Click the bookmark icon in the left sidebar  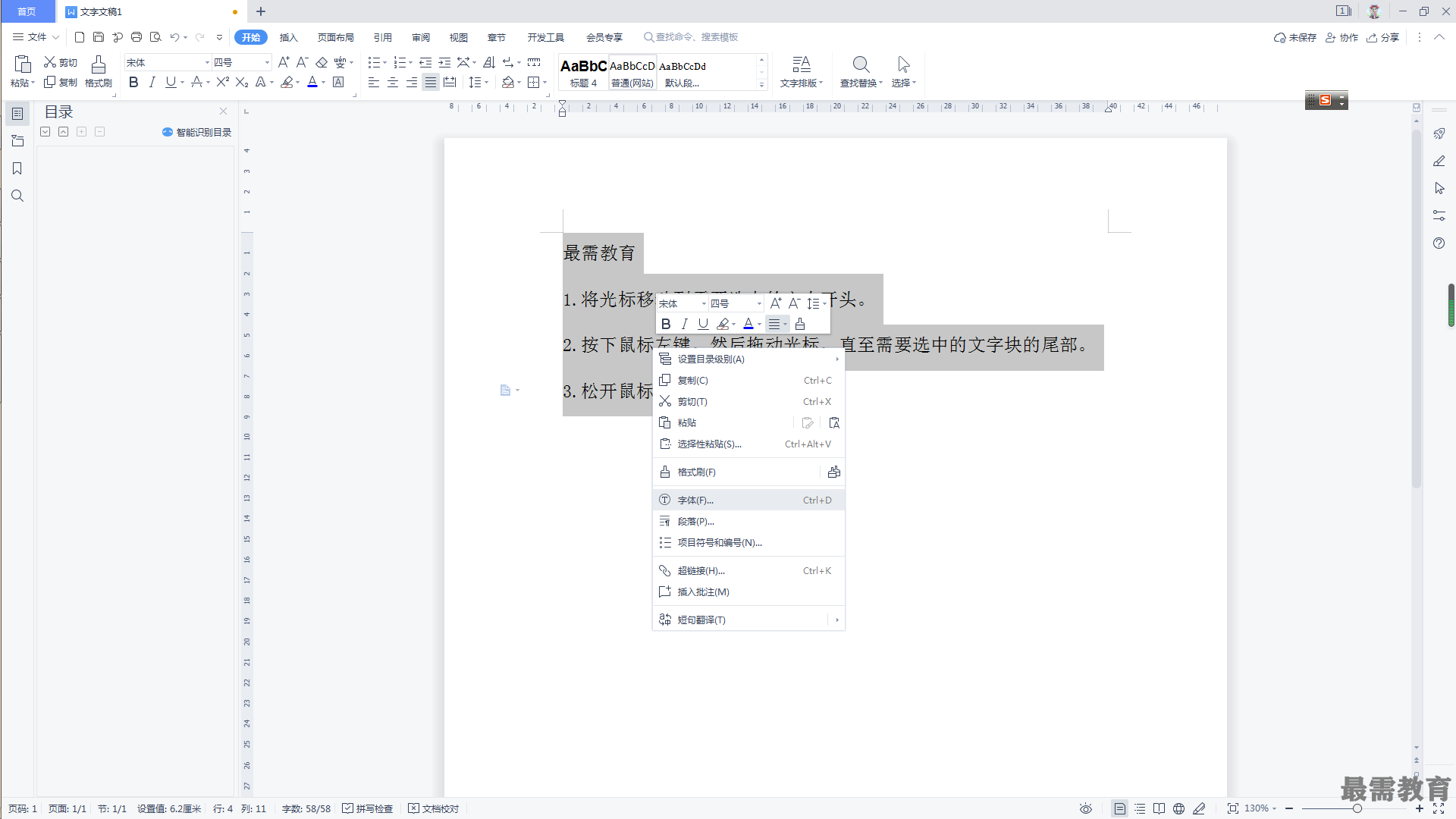tap(17, 168)
